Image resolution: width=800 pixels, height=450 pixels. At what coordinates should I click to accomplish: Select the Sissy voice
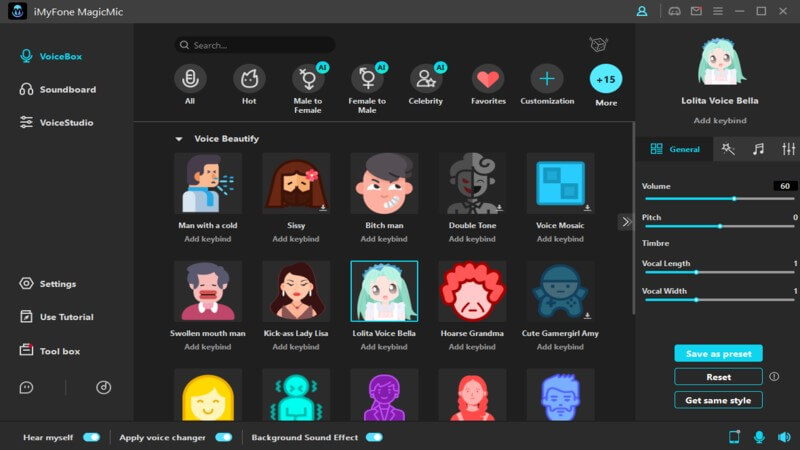click(296, 183)
